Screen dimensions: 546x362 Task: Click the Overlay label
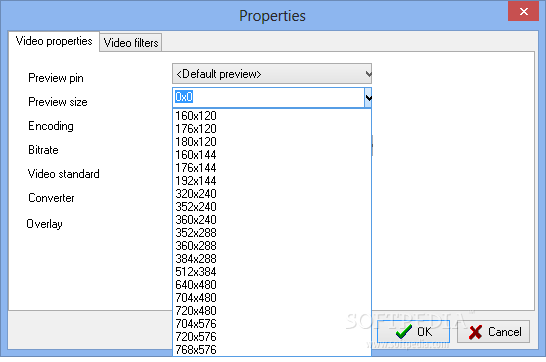pos(45,224)
